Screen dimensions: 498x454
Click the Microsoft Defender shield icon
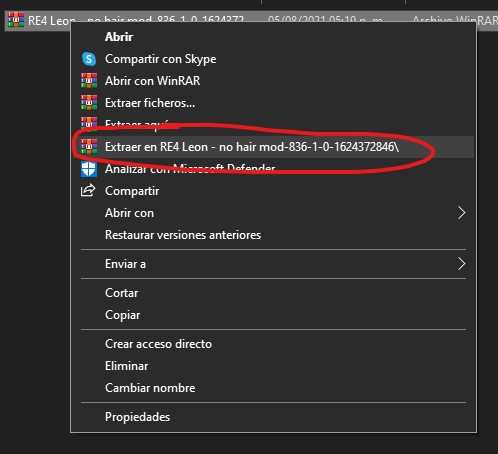click(x=89, y=169)
